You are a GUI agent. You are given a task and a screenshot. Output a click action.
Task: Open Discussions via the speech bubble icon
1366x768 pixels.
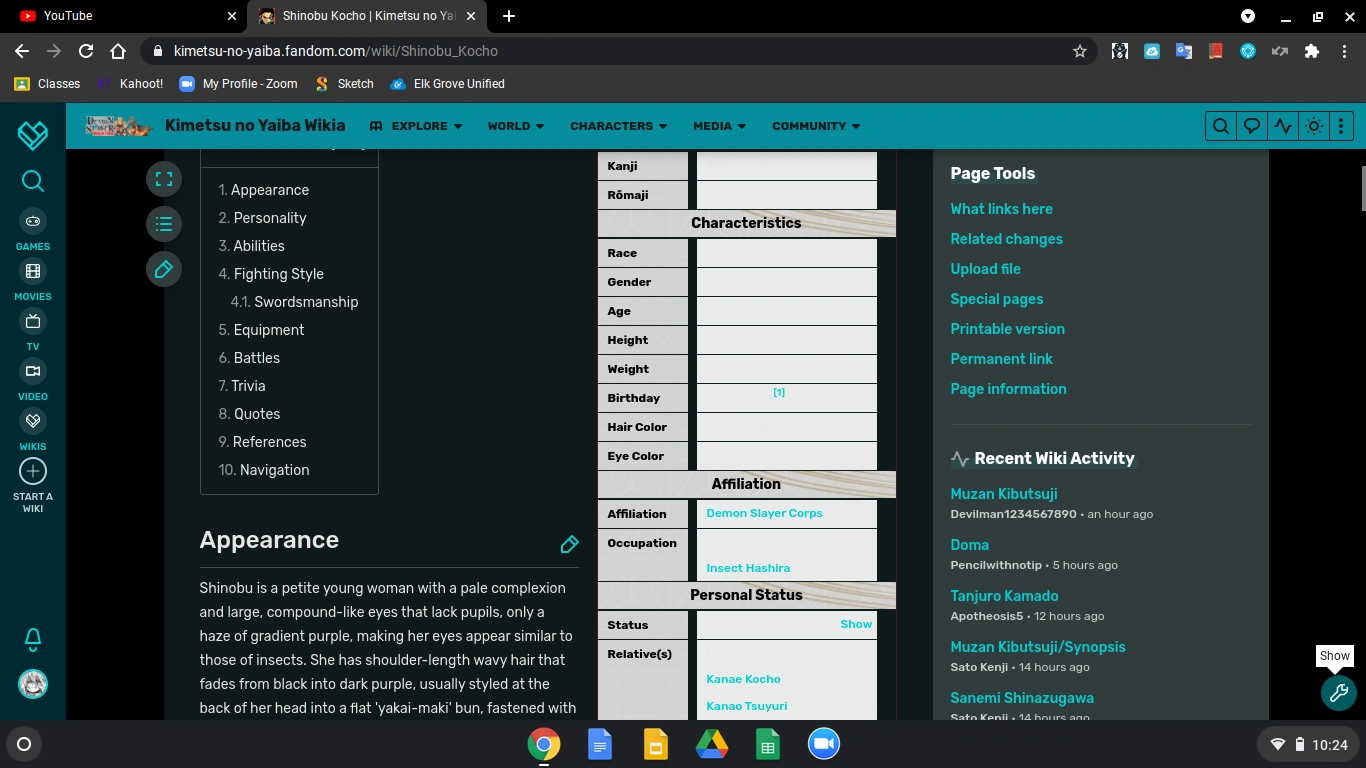click(1251, 126)
